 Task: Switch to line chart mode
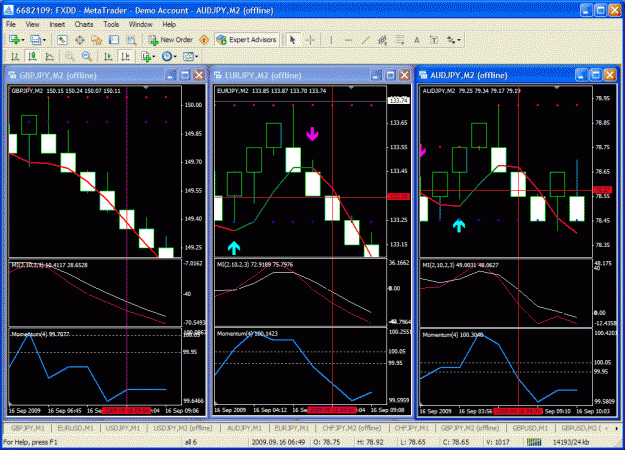pos(49,57)
